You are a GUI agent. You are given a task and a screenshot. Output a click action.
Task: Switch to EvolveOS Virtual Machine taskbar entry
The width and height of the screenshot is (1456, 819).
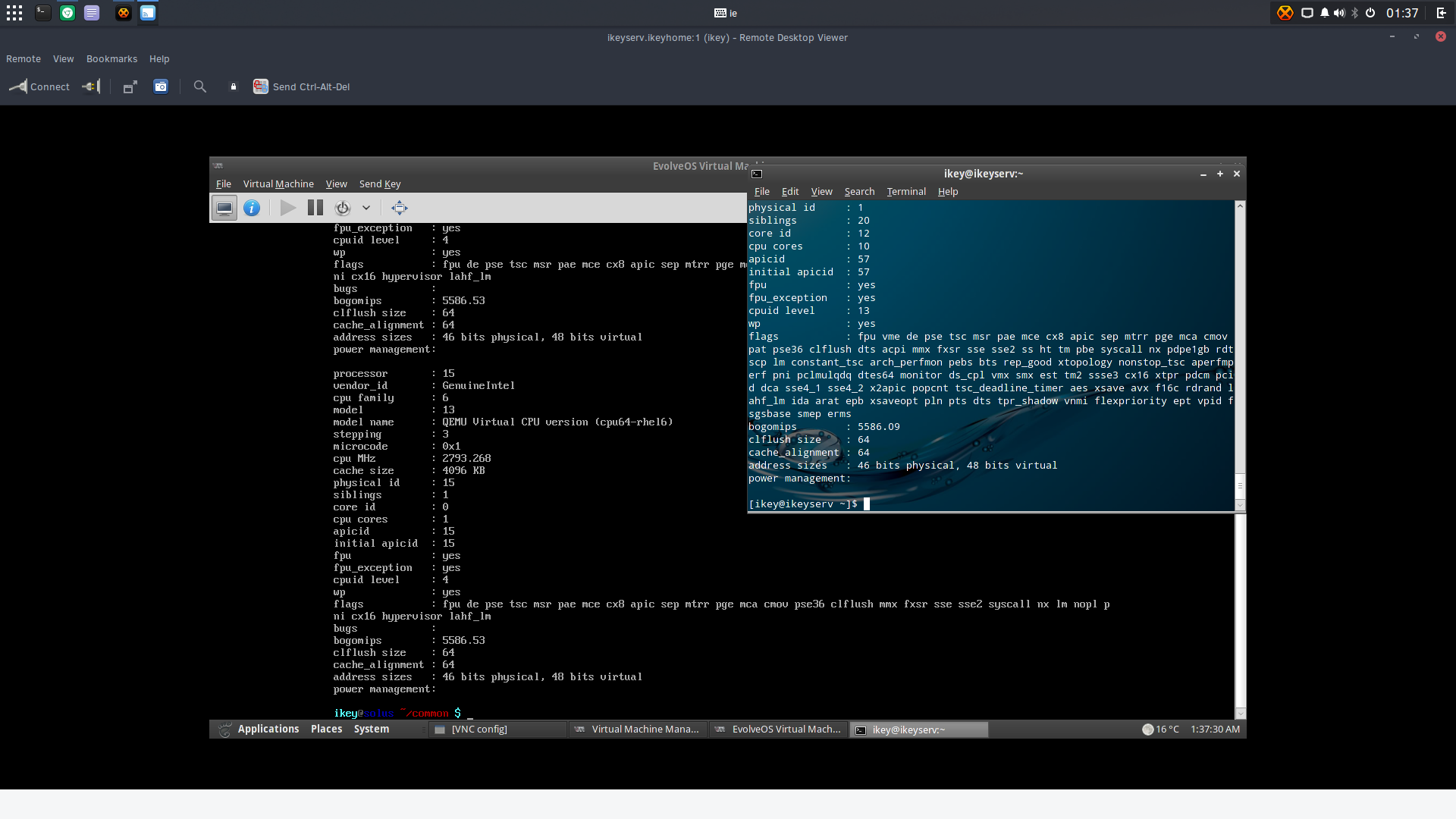[x=778, y=730]
